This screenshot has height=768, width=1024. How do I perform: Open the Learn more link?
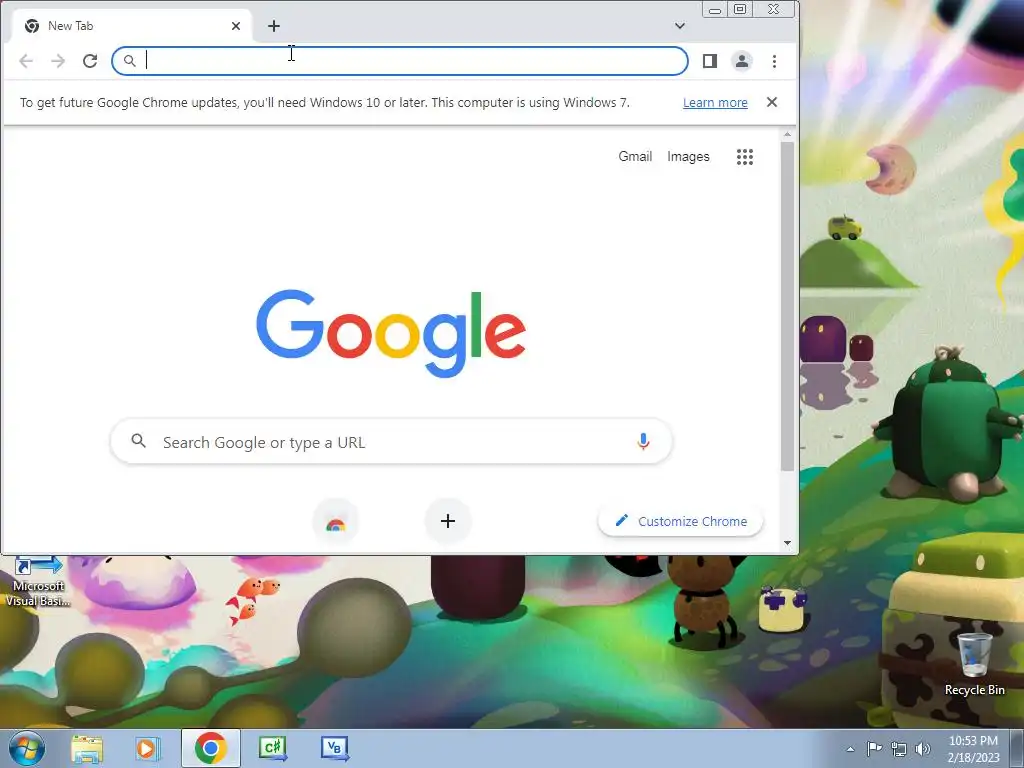715,103
